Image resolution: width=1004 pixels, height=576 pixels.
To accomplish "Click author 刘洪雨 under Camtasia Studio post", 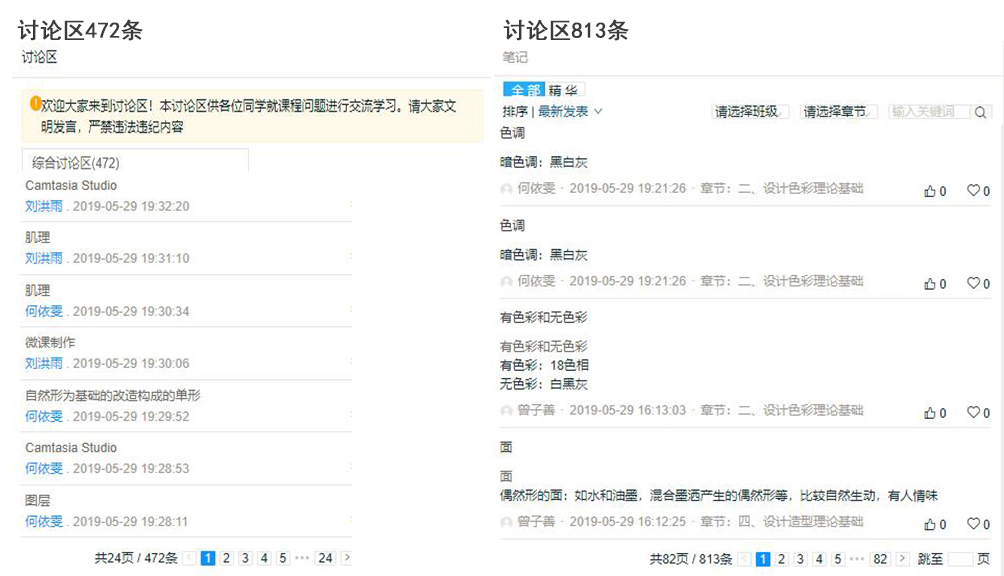I will click(44, 206).
